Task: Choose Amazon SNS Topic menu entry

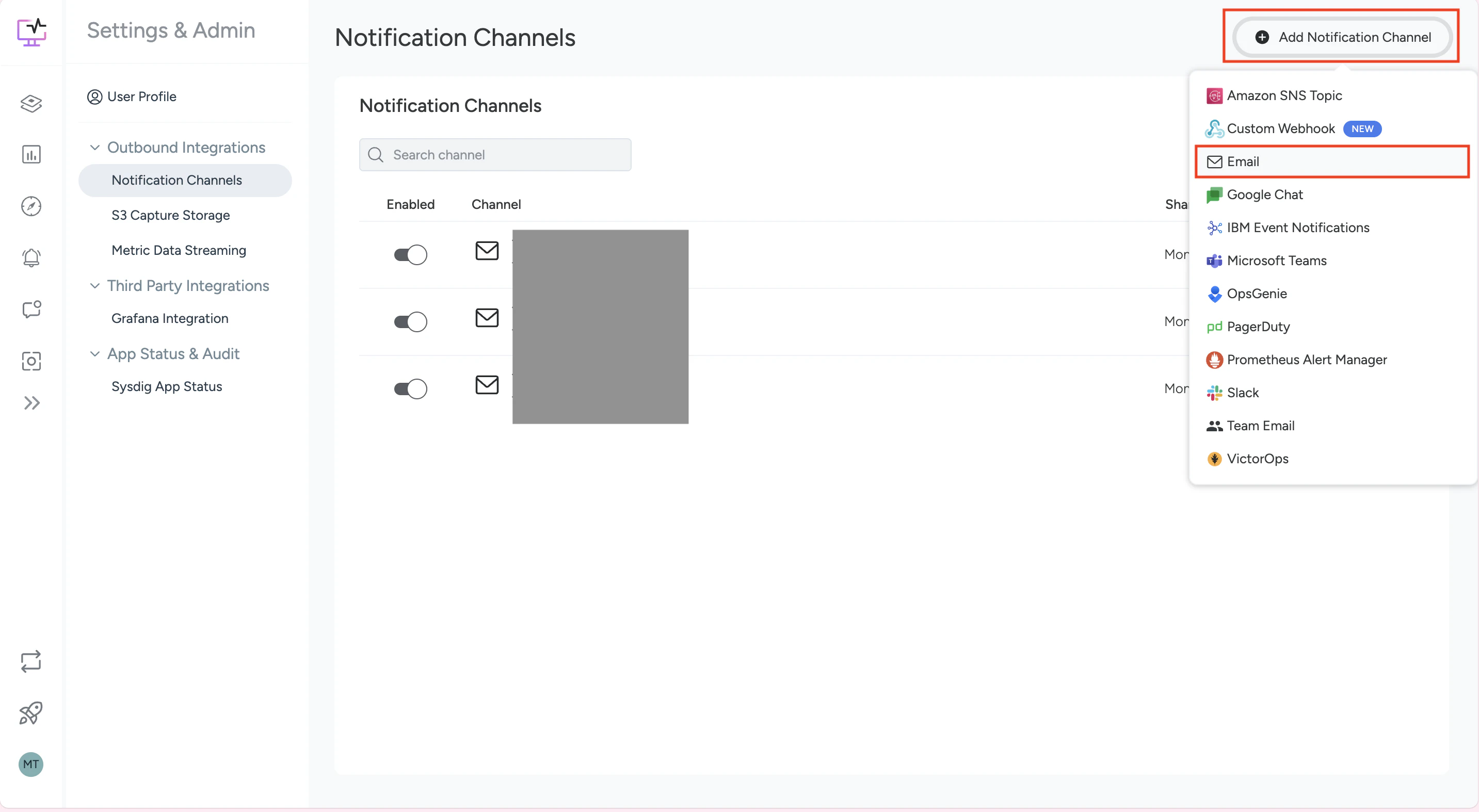Action: [1332, 96]
